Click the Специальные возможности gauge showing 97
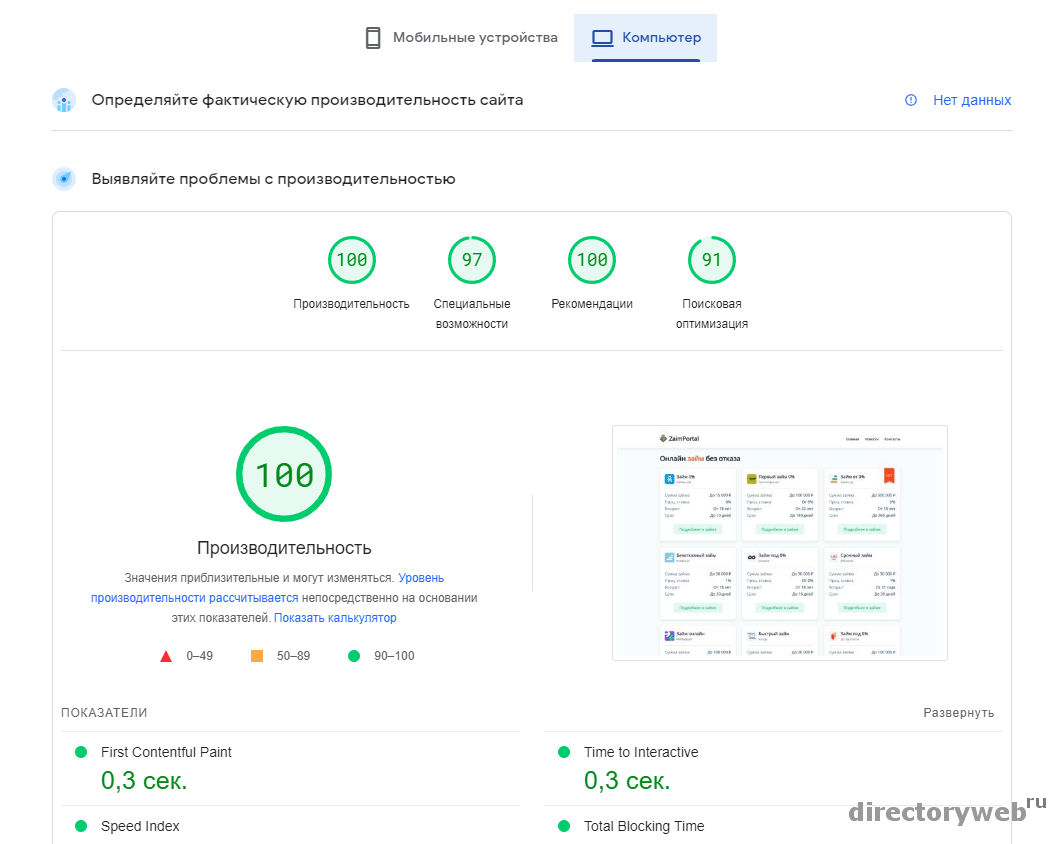Screen dimensions: 1055x844 tap(472, 260)
